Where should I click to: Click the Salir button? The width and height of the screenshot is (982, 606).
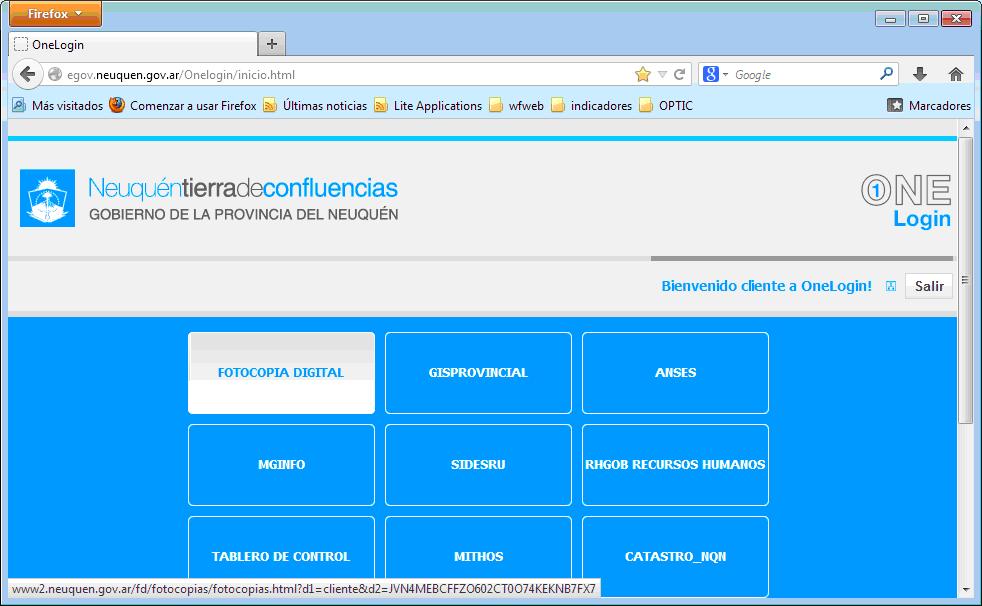[x=928, y=286]
